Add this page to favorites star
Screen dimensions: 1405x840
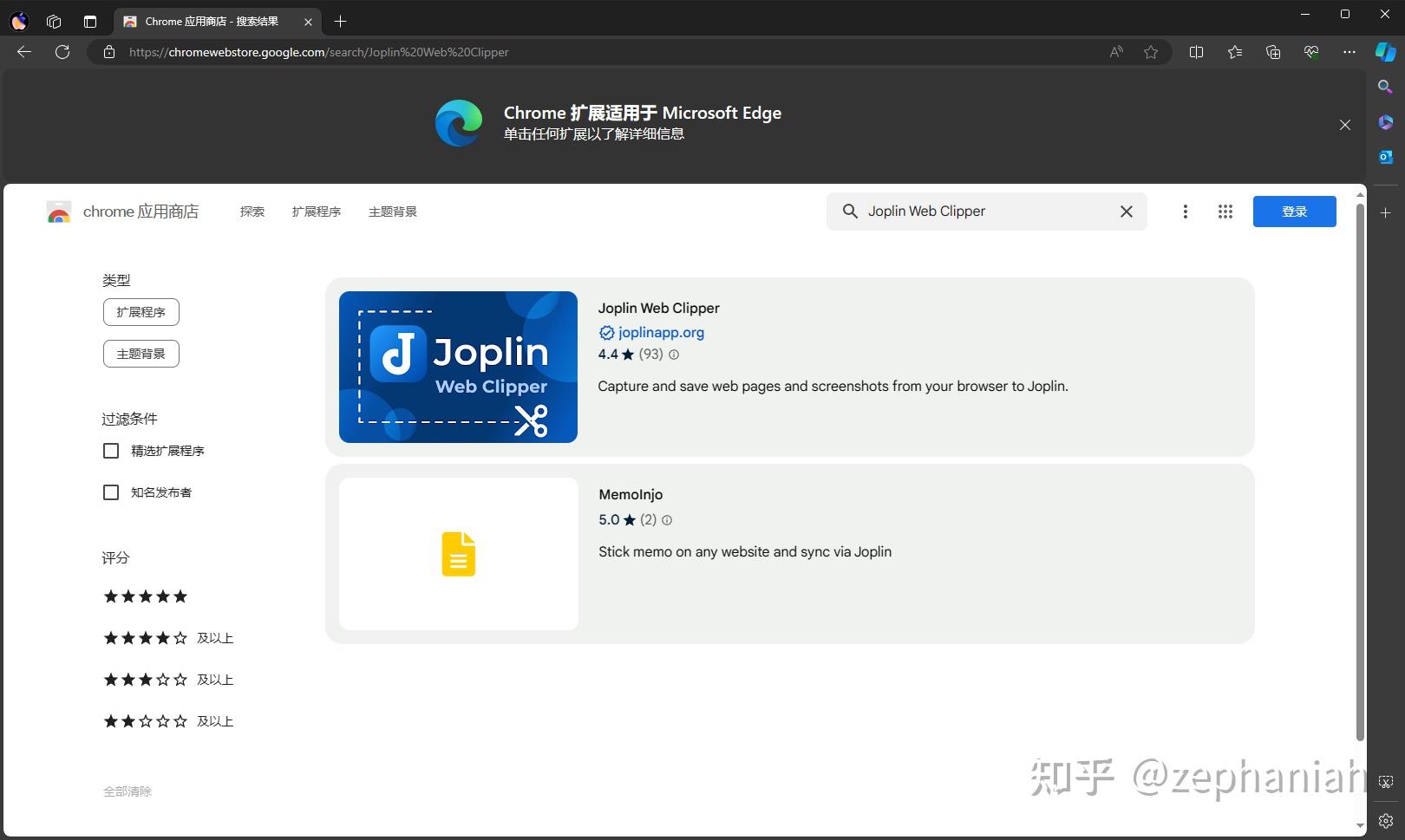click(1151, 52)
